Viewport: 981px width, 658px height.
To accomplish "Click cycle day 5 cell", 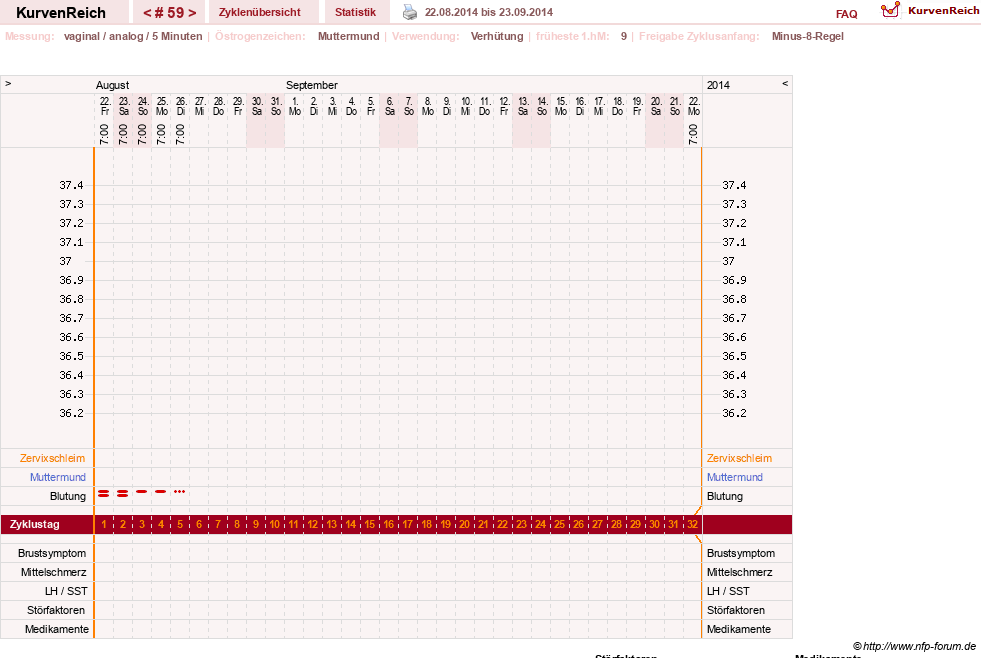I will pos(180,524).
